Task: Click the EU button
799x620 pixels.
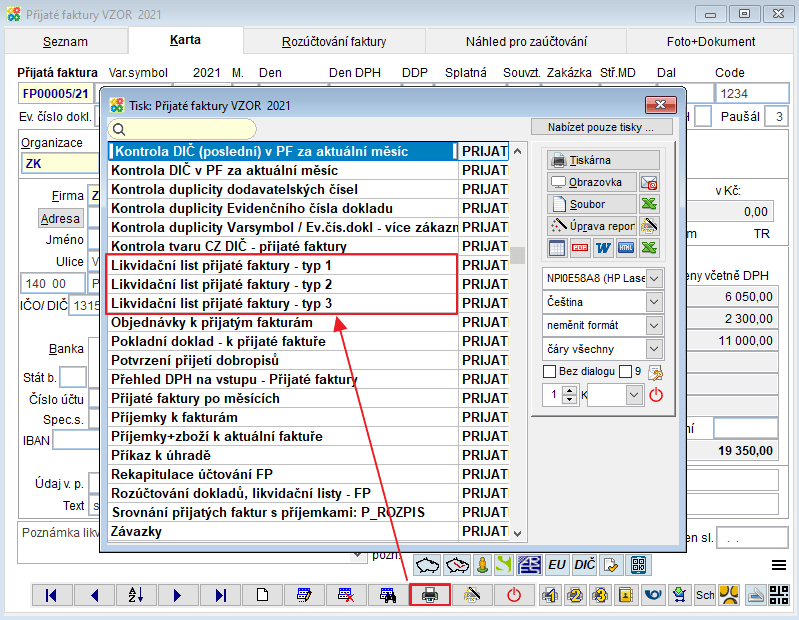Action: coord(557,564)
